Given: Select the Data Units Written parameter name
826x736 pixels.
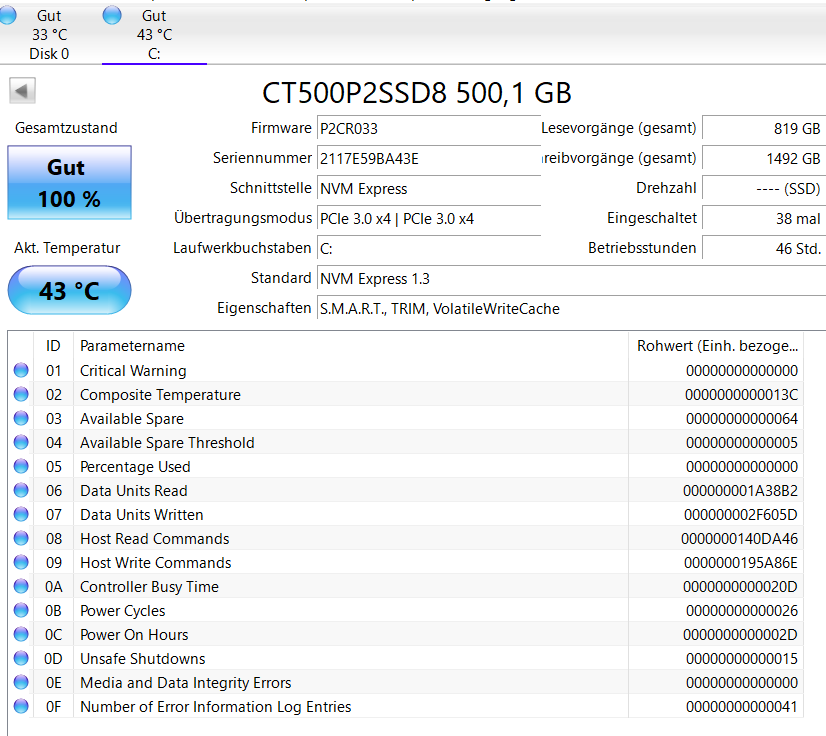Looking at the screenshot, I should (x=142, y=515).
